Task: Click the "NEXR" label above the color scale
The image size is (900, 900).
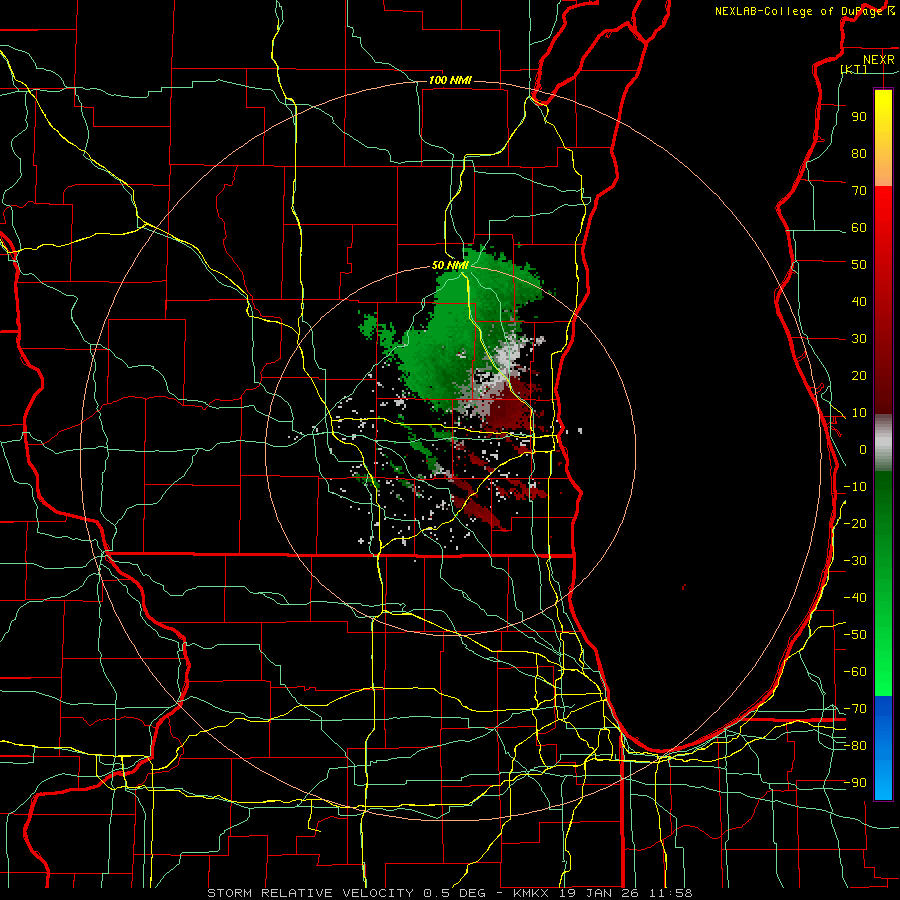Action: coord(879,60)
